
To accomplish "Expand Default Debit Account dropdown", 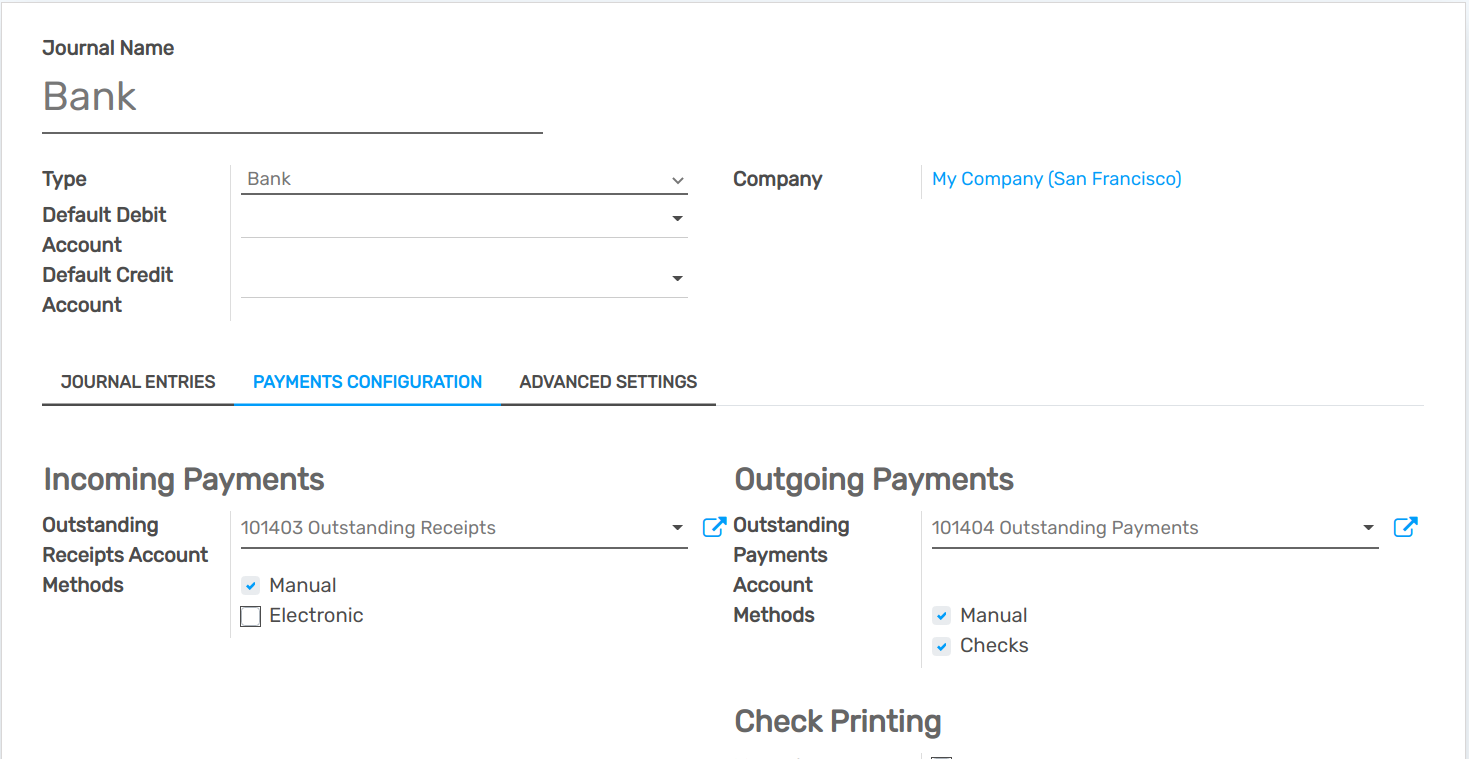I will pos(678,218).
